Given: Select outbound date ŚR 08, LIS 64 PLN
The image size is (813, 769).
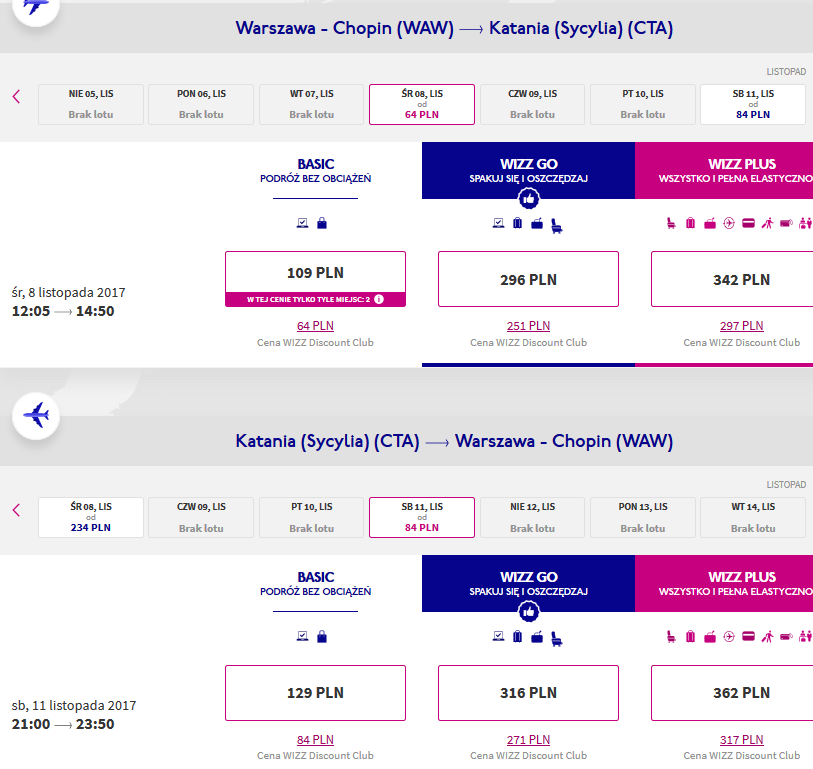Looking at the screenshot, I should [x=422, y=104].
